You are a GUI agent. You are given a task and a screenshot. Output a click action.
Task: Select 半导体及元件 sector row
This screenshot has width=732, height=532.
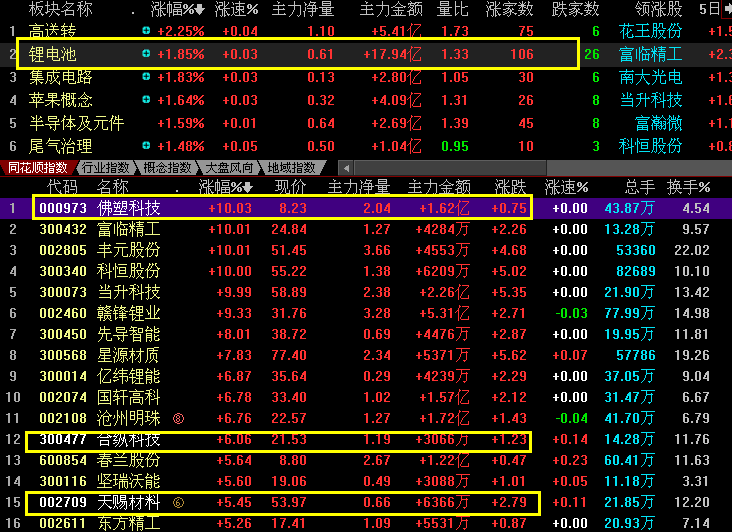pos(366,123)
